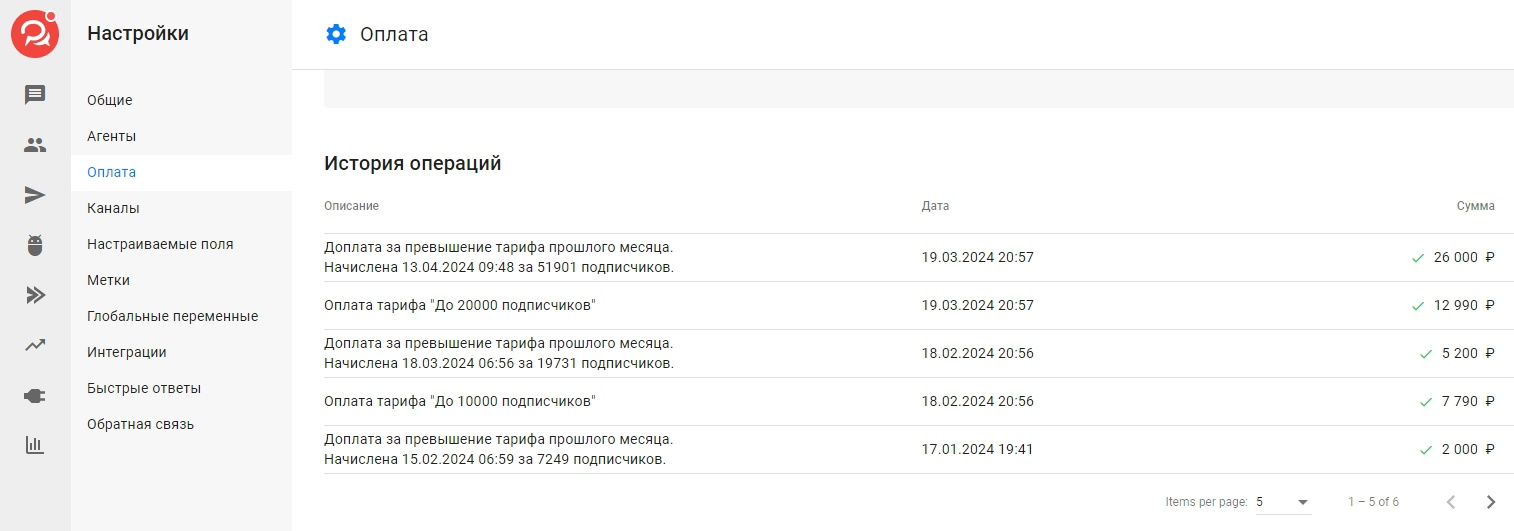Click the previous page arrow

tap(1451, 502)
